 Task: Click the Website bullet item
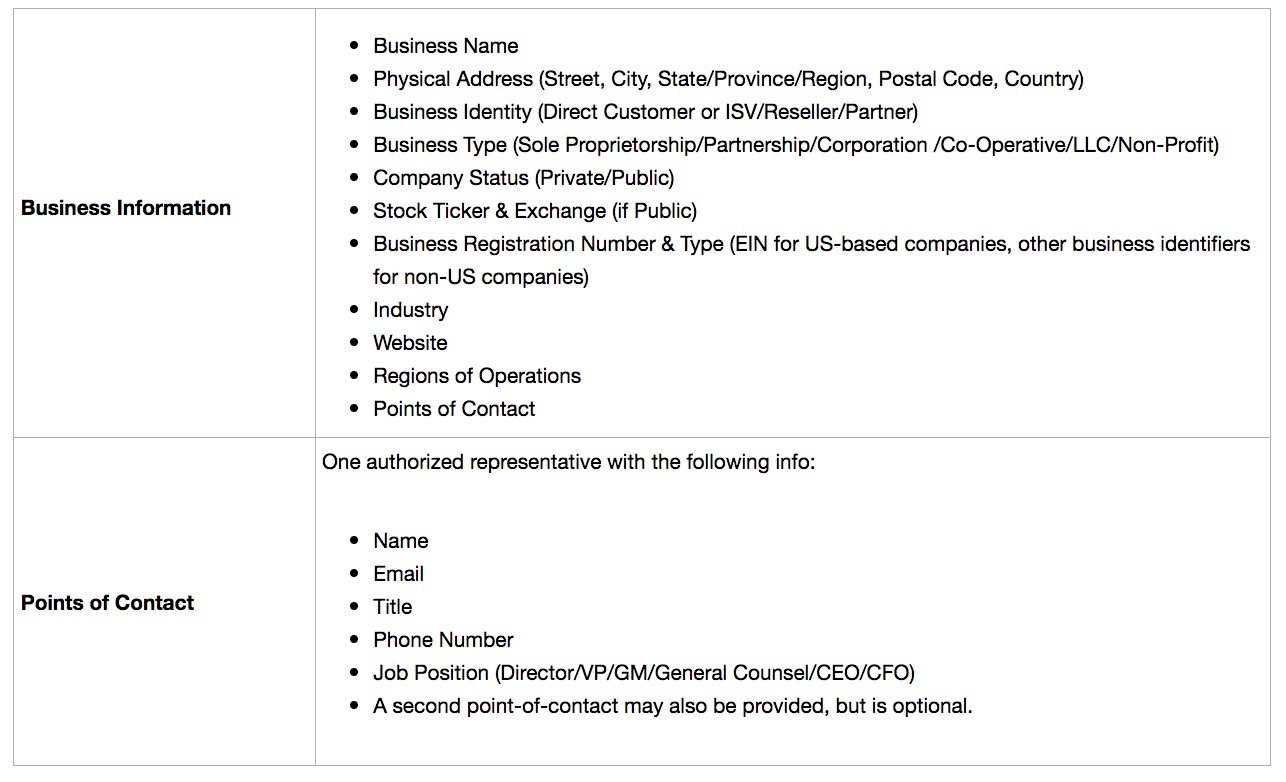point(410,343)
